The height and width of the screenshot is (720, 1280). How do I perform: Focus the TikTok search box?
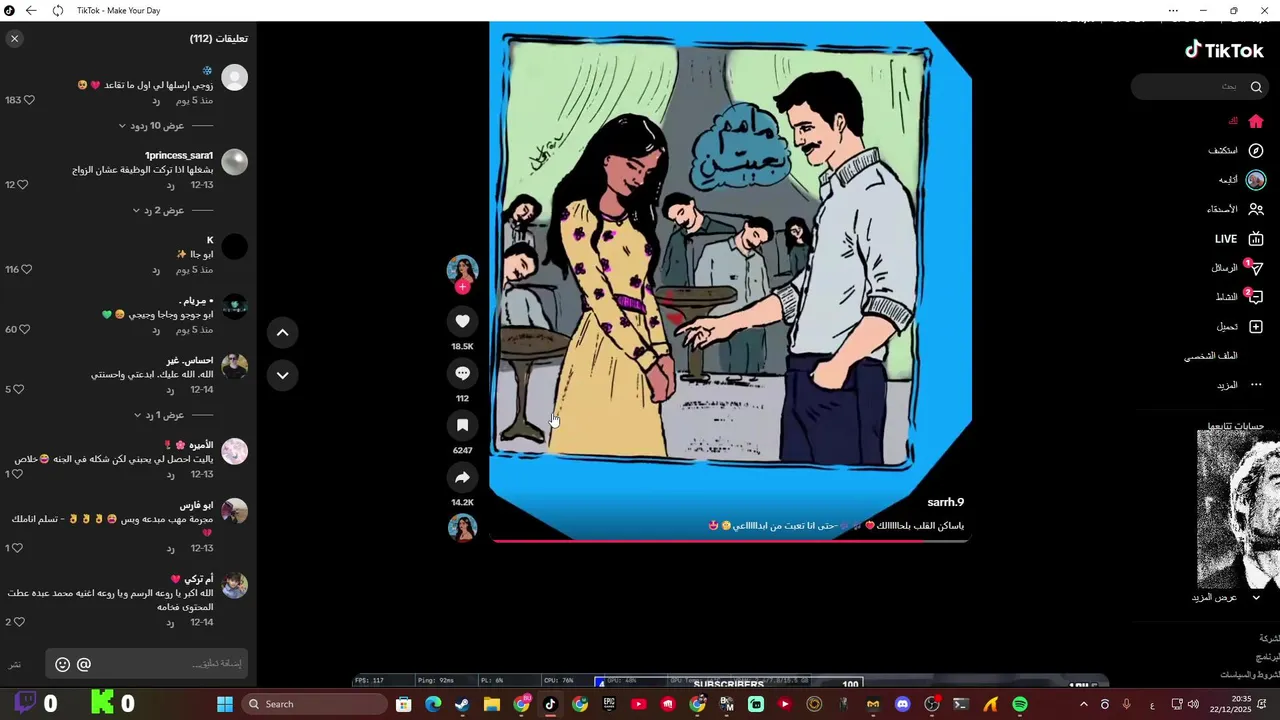click(1200, 86)
